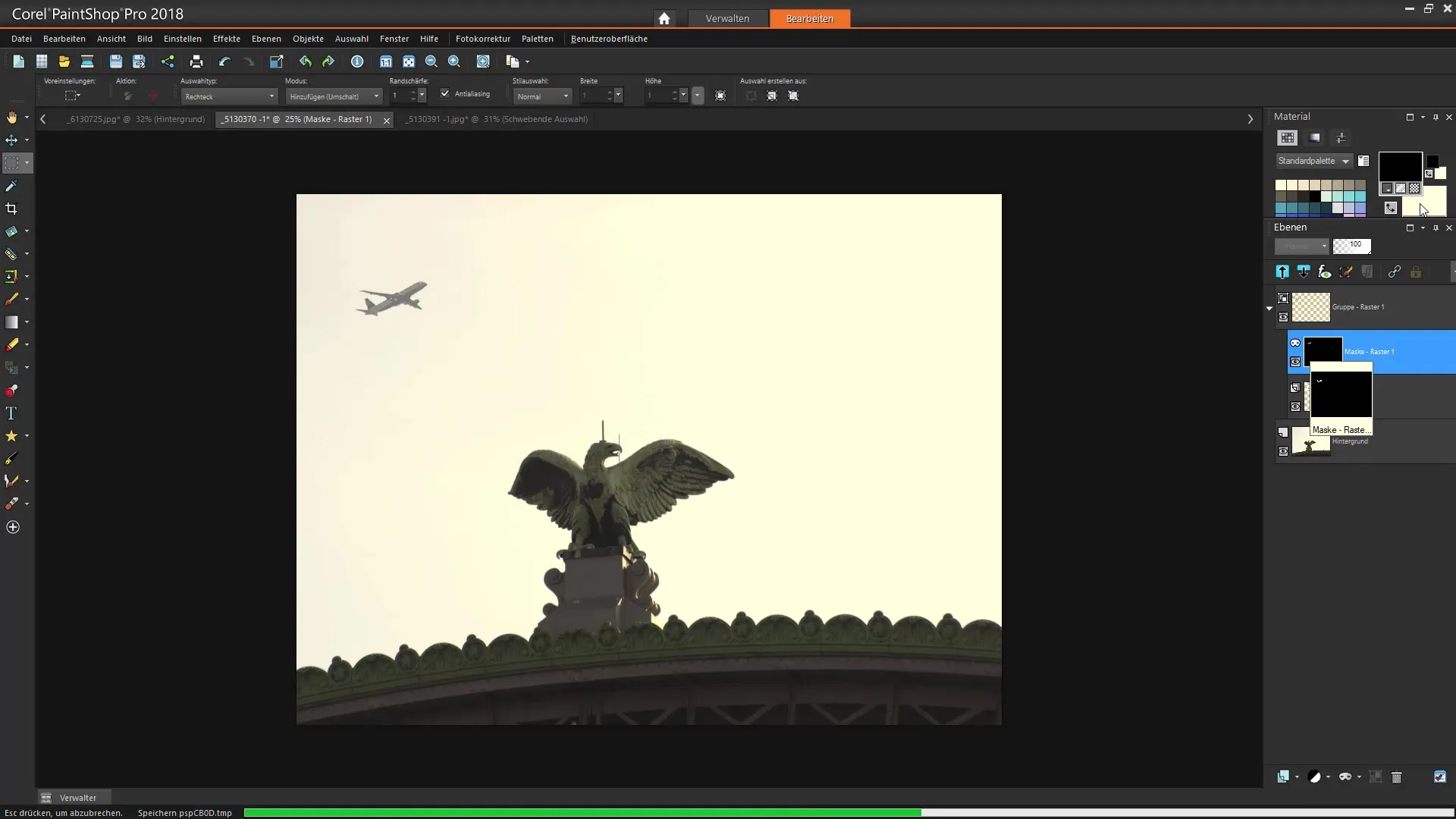Select the star Preset Shape tool
Viewport: 1456px width, 819px height.
point(11,436)
